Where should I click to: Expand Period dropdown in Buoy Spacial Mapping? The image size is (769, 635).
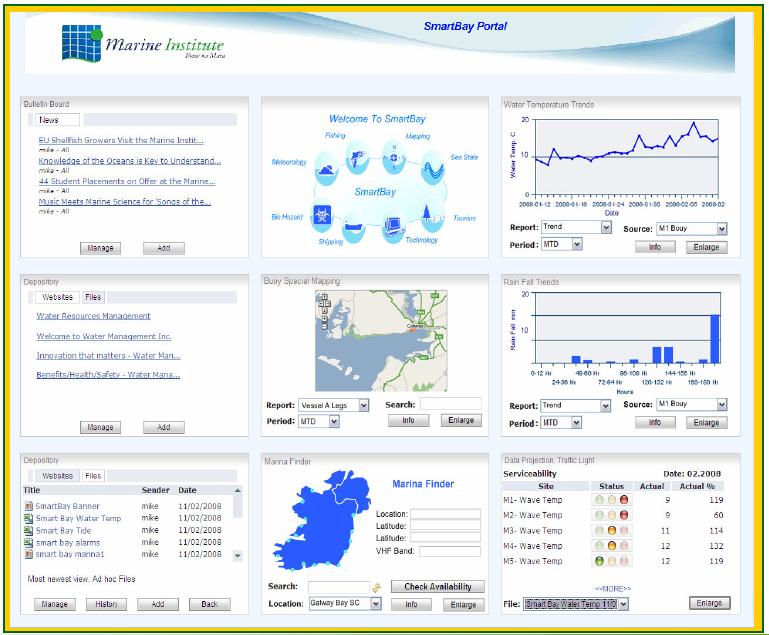[334, 421]
